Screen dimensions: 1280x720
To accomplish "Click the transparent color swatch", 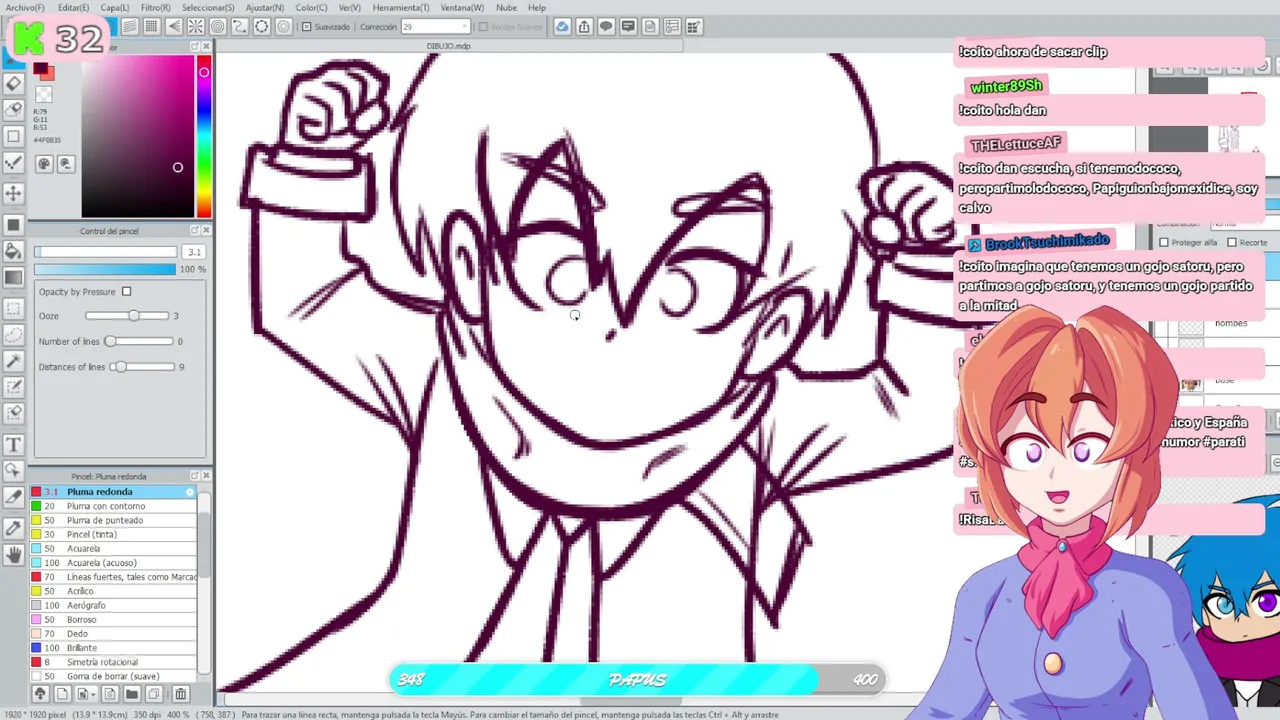I will pos(43,95).
